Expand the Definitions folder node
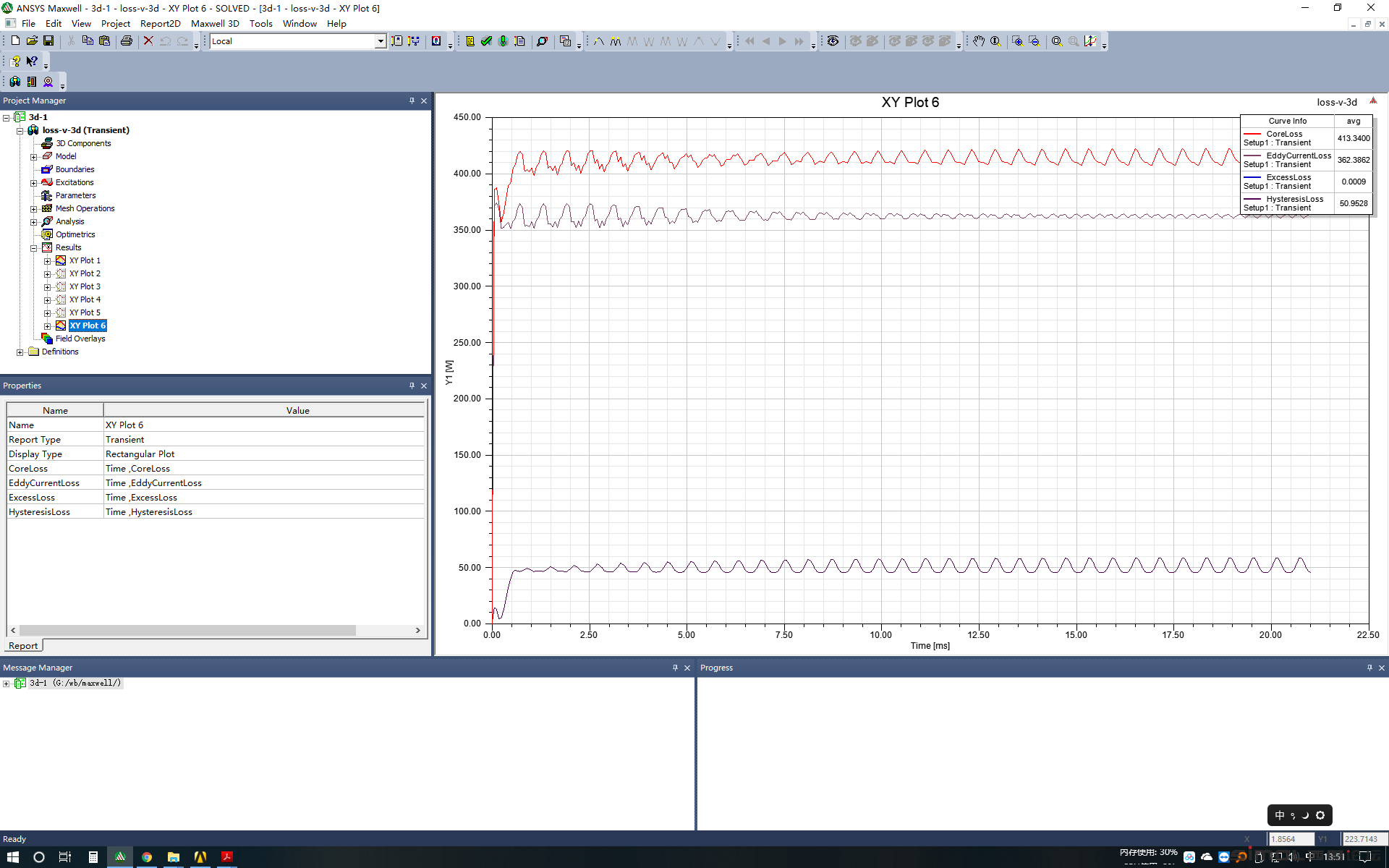This screenshot has width=1389, height=868. (20, 352)
